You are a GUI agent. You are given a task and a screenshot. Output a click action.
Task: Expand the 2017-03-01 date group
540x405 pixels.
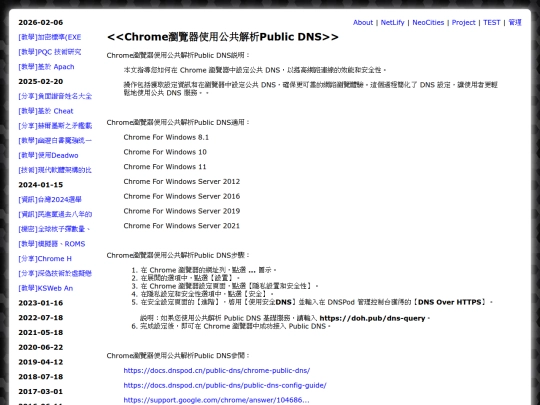pyautogui.click(x=41, y=391)
